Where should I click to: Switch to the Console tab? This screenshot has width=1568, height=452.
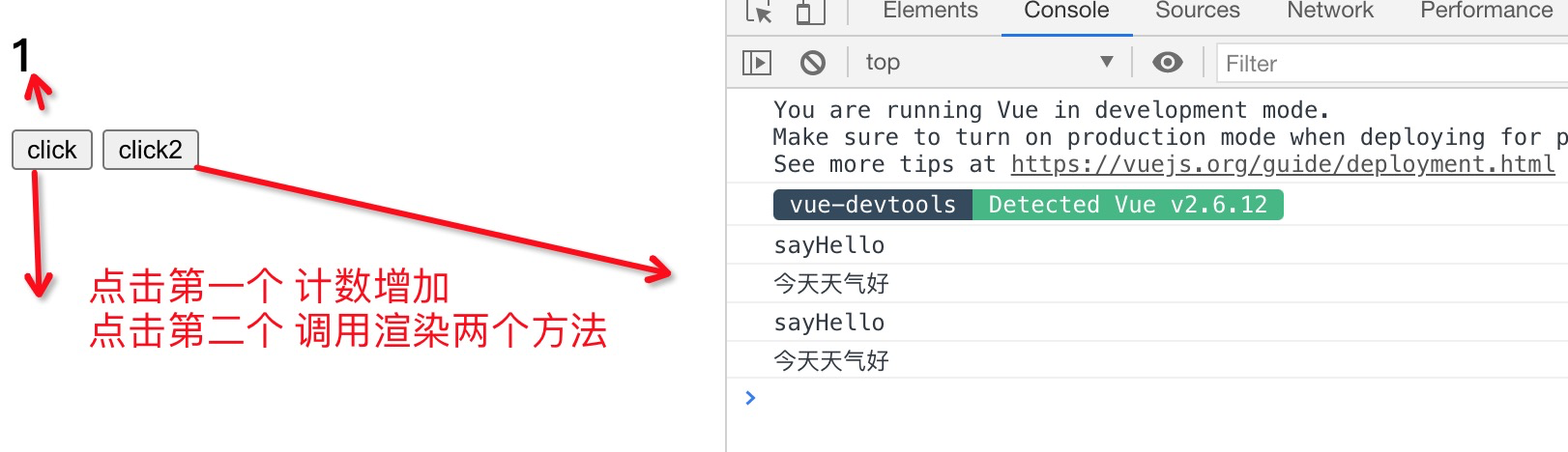pos(1066,11)
